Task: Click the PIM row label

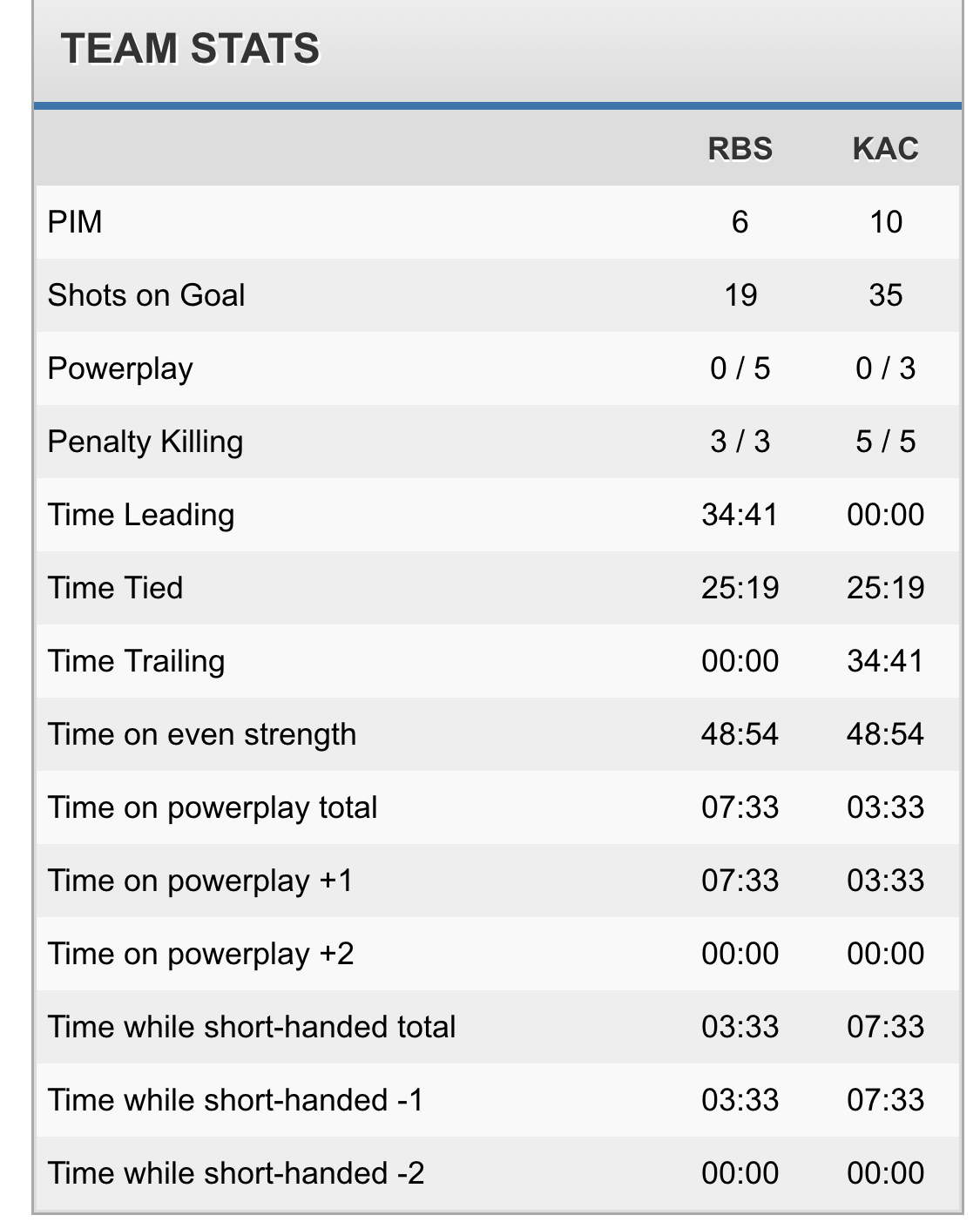Action: 75,222
